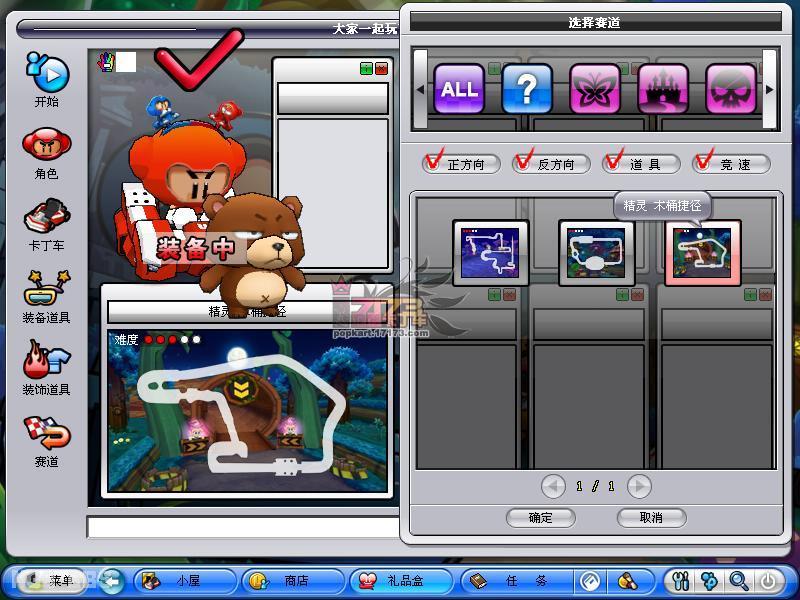
Task: Click the brown bear pet character
Action: (x=253, y=254)
